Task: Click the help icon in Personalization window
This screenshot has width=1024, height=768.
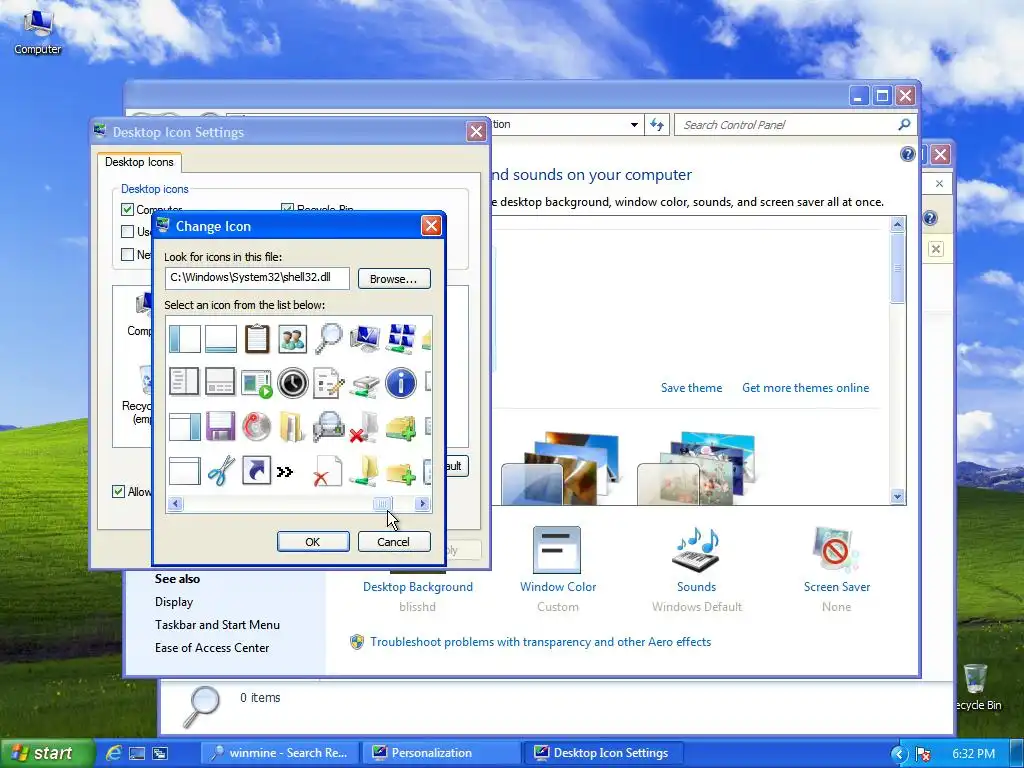Action: click(x=907, y=154)
